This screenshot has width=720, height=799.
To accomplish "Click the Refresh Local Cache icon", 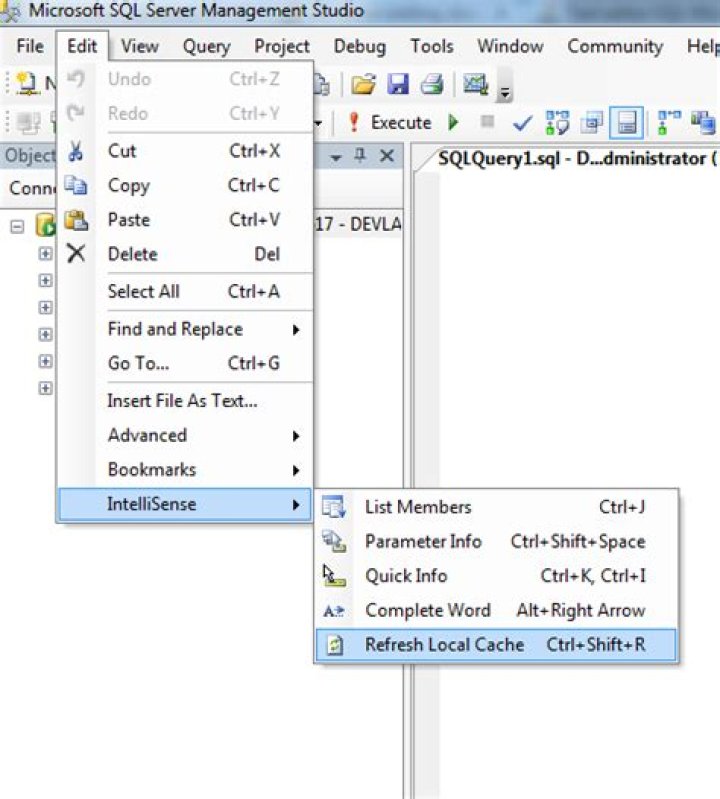I will (x=335, y=645).
